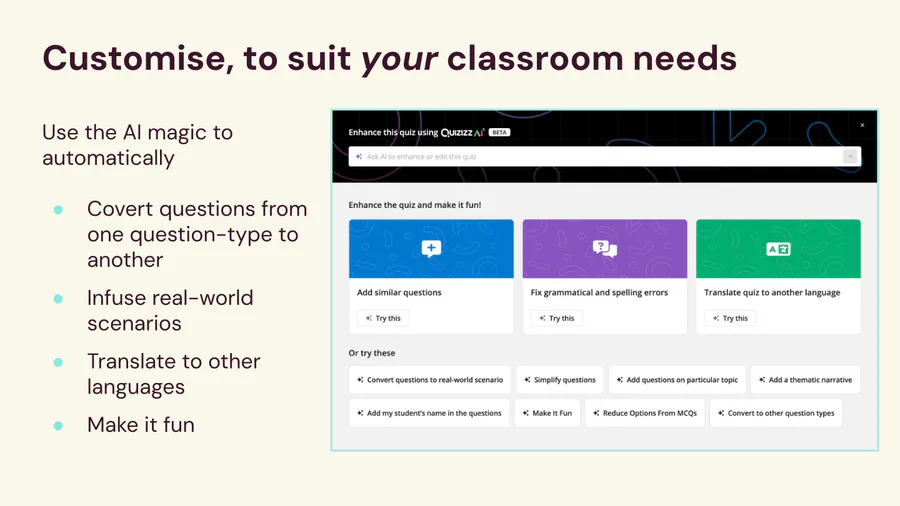Choose Add a thematic narrative suggestion
This screenshot has height=506, width=900.
[805, 380]
